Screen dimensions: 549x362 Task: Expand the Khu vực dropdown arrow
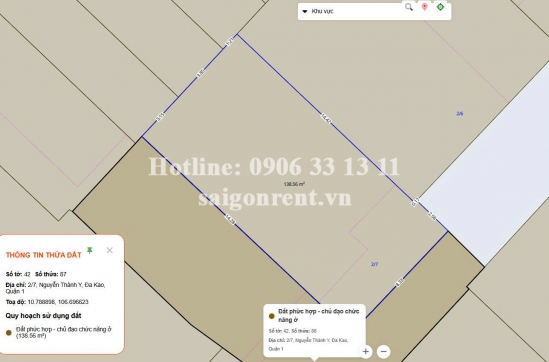click(x=305, y=12)
